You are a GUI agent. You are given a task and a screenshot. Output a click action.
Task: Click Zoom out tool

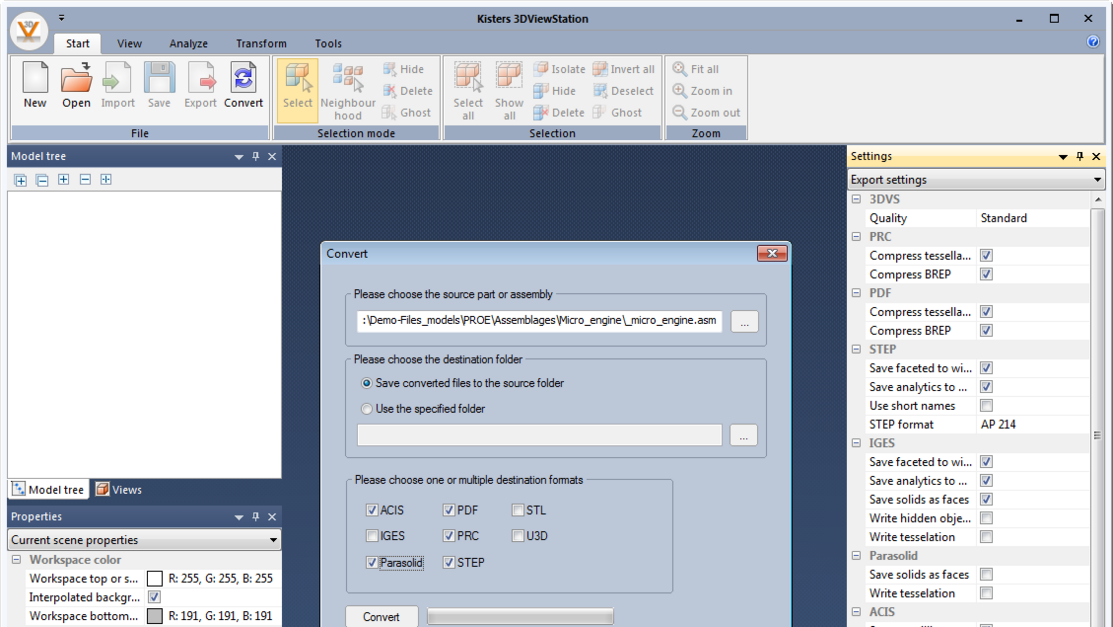point(706,112)
